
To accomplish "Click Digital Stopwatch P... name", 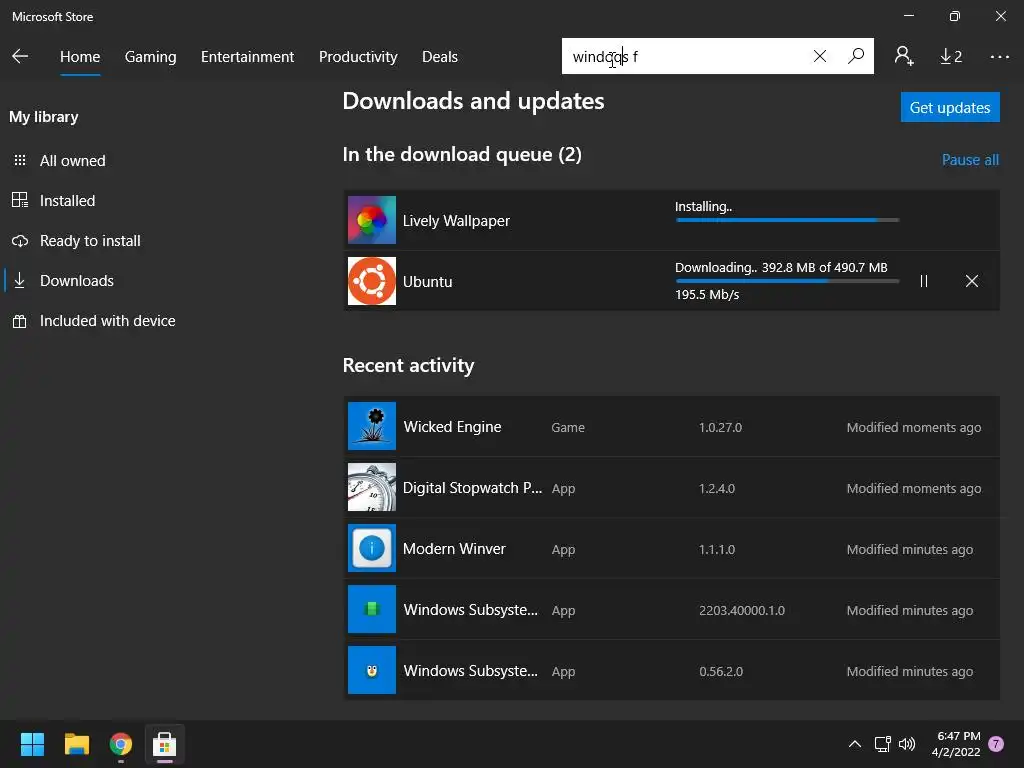I will 472,488.
